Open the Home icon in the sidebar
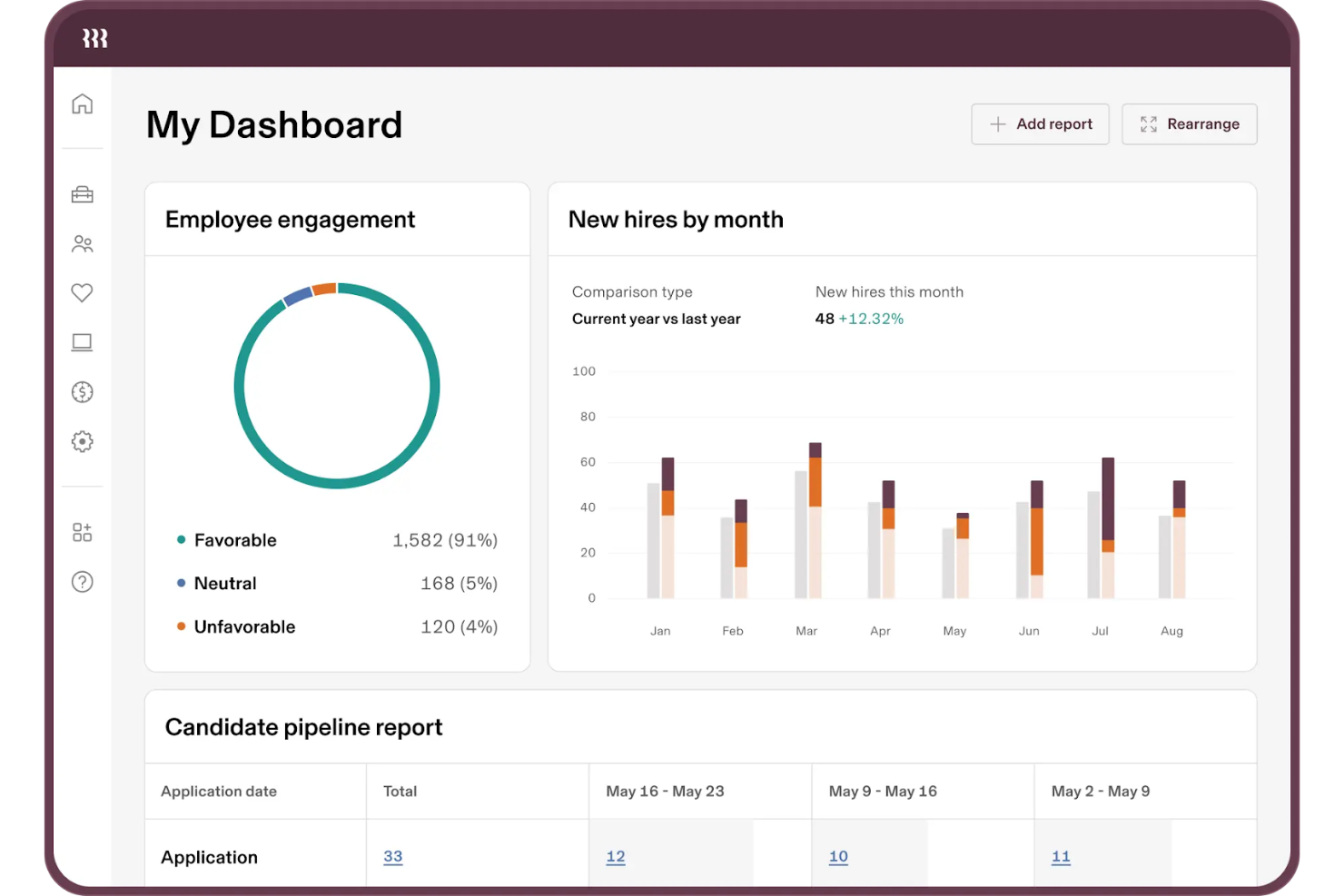This screenshot has height=896, width=1344. tap(82, 103)
